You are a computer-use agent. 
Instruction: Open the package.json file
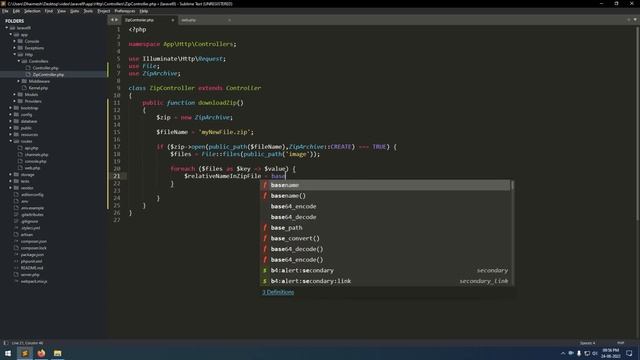click(x=32, y=255)
